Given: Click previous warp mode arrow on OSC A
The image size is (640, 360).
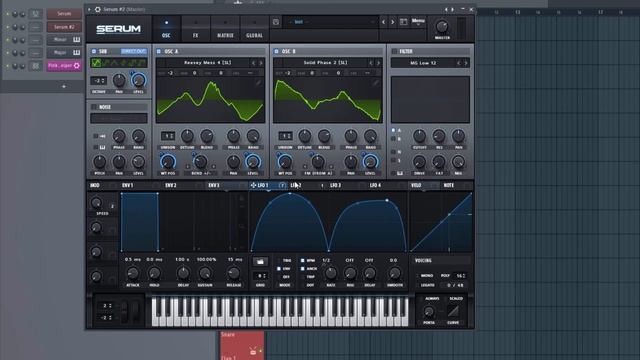Looking at the screenshot, I should tap(188, 167).
